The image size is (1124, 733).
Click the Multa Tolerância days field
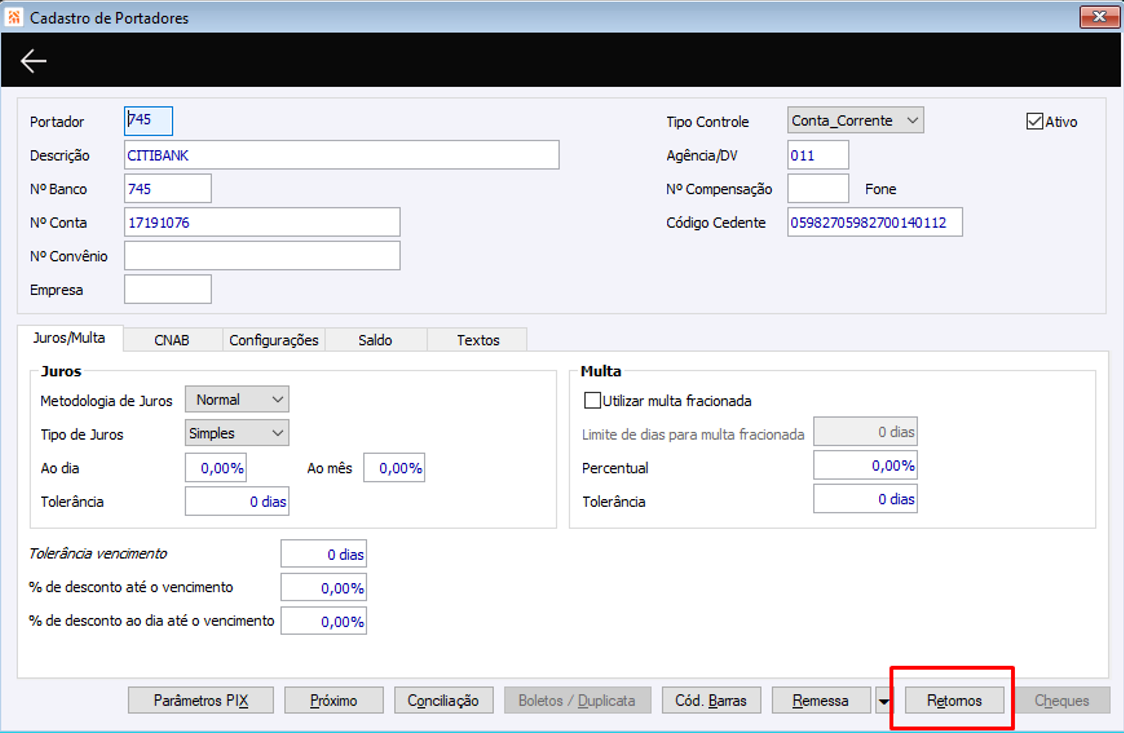click(865, 499)
